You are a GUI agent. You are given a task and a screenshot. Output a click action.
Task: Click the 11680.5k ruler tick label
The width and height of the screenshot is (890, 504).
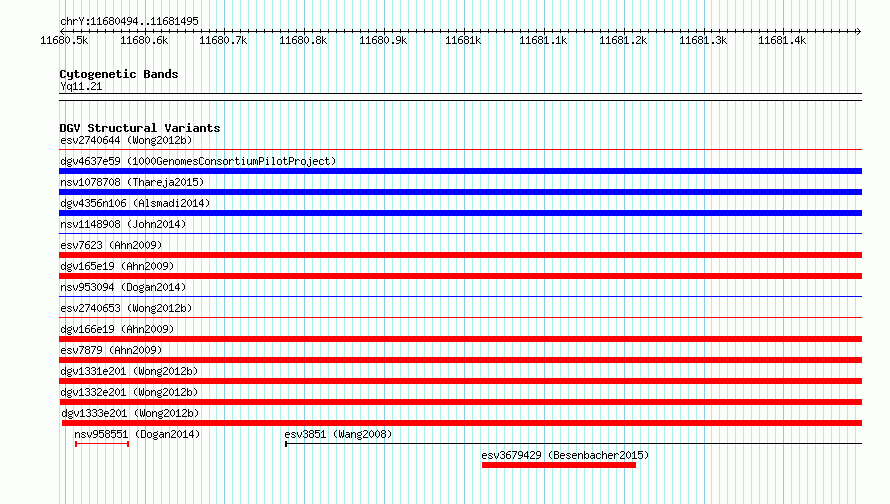coord(64,40)
